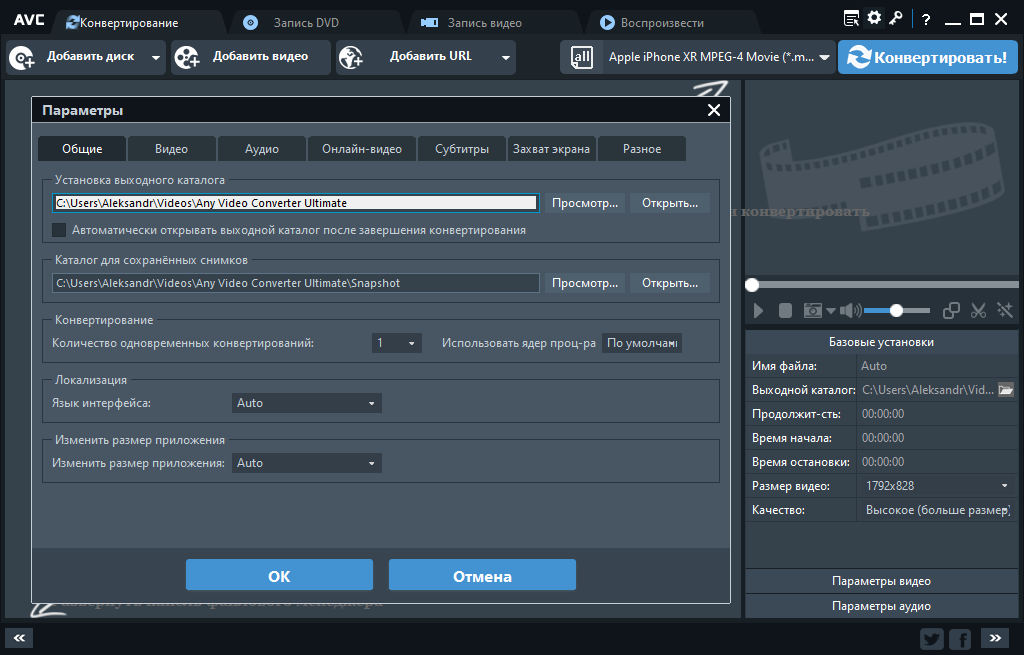Select the Видео settings tab
The image size is (1024, 655).
[172, 149]
